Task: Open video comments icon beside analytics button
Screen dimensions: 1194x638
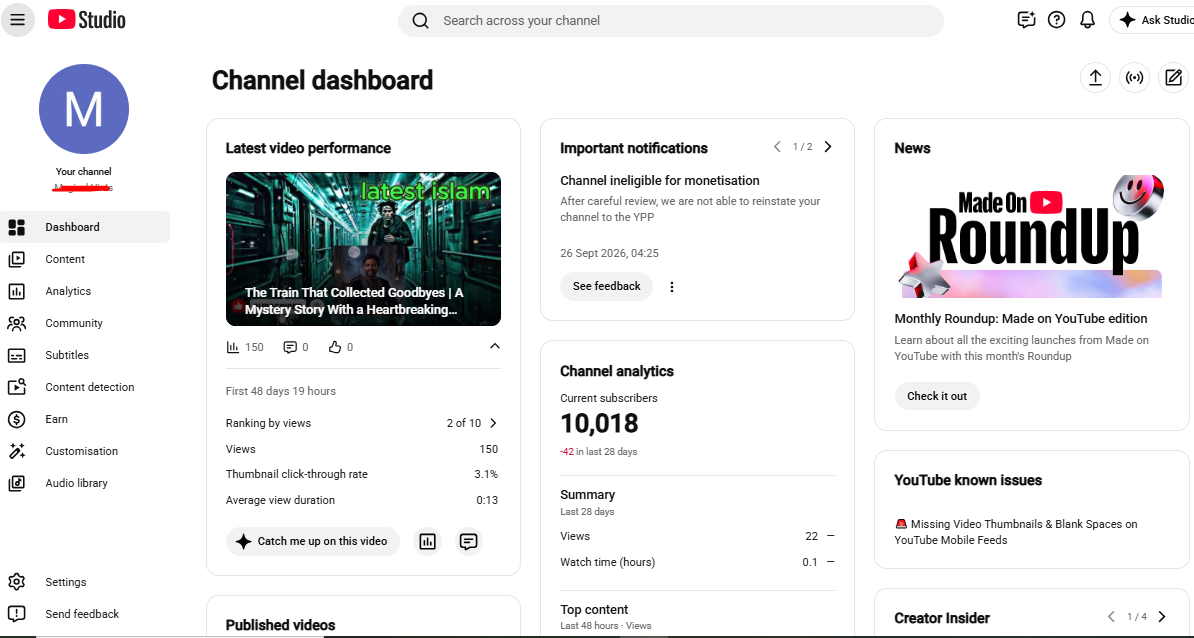Action: pos(468,541)
